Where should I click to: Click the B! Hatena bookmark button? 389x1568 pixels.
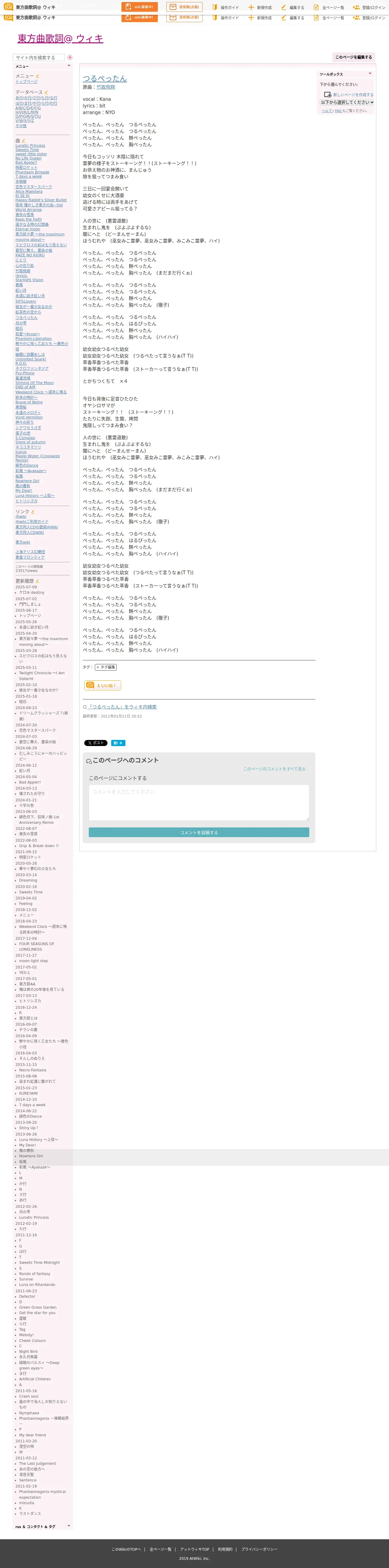(118, 743)
